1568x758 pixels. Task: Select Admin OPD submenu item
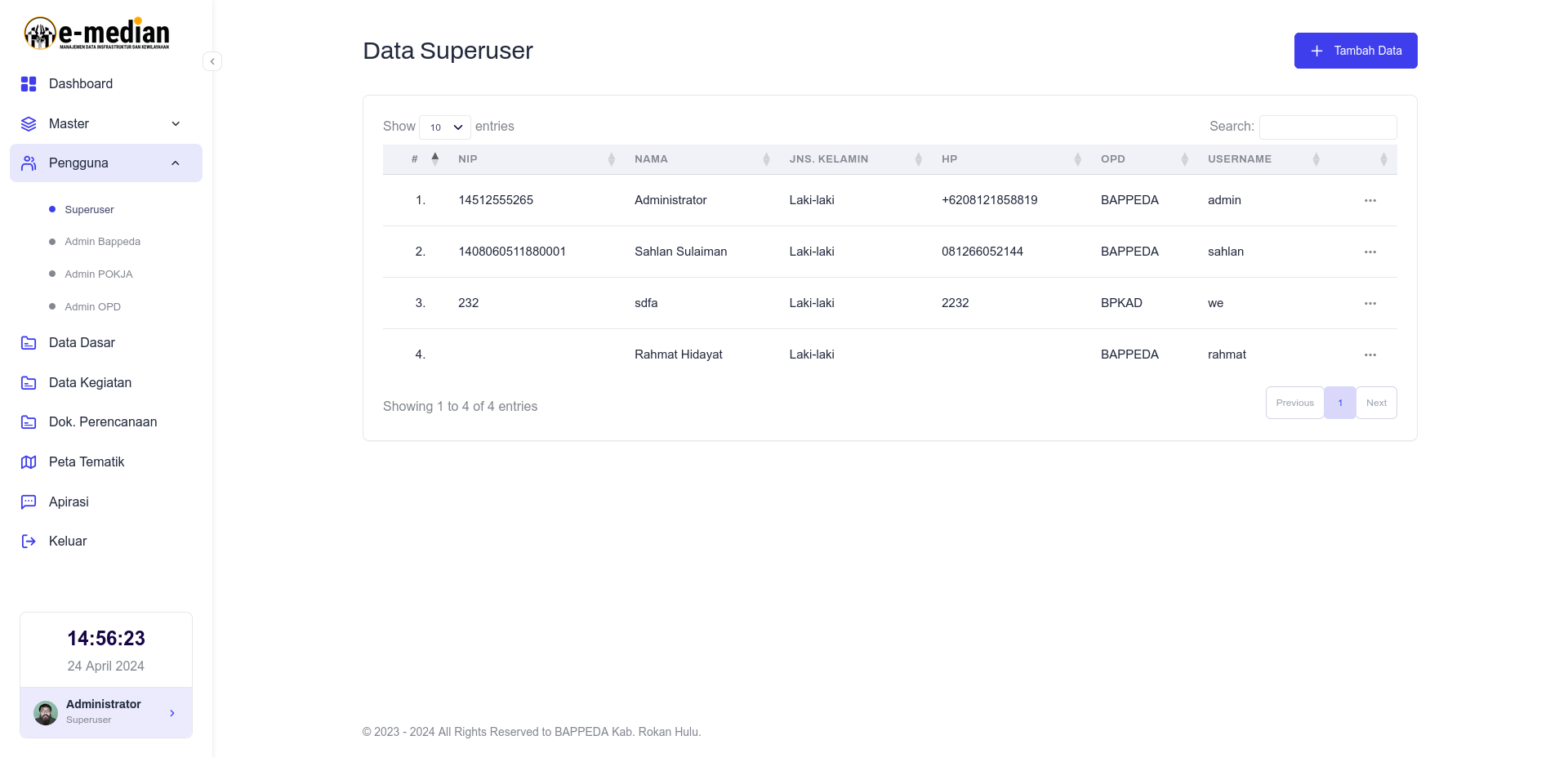click(92, 307)
